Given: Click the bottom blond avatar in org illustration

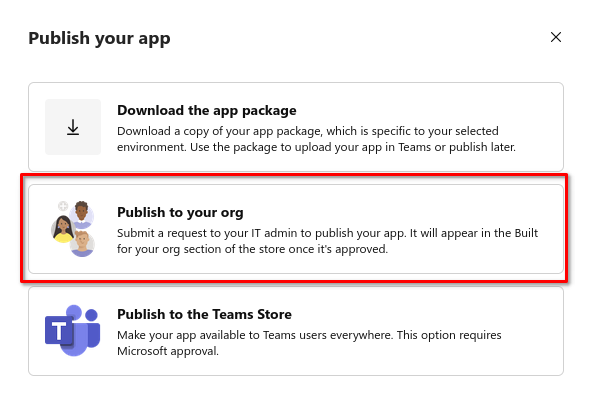Looking at the screenshot, I should click(82, 244).
